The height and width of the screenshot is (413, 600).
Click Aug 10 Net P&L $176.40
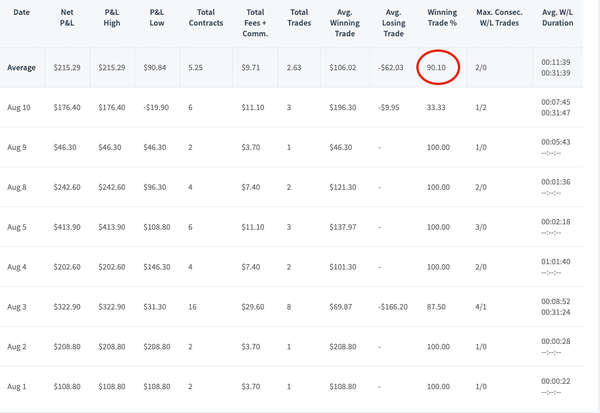pyautogui.click(x=67, y=108)
